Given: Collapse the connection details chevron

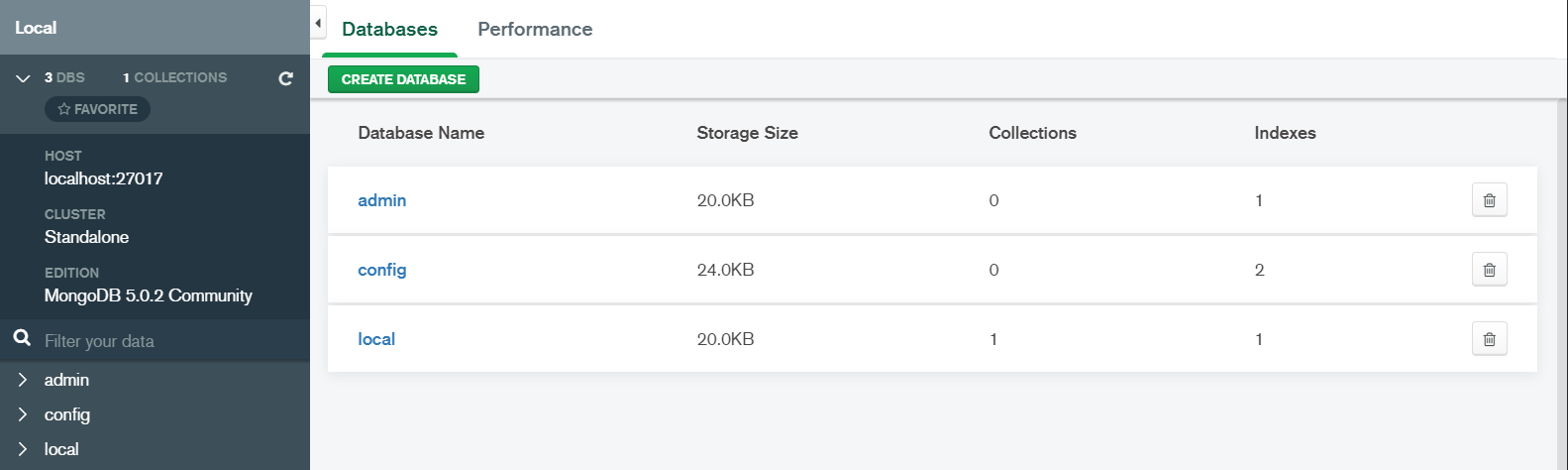Looking at the screenshot, I should click(x=23, y=78).
